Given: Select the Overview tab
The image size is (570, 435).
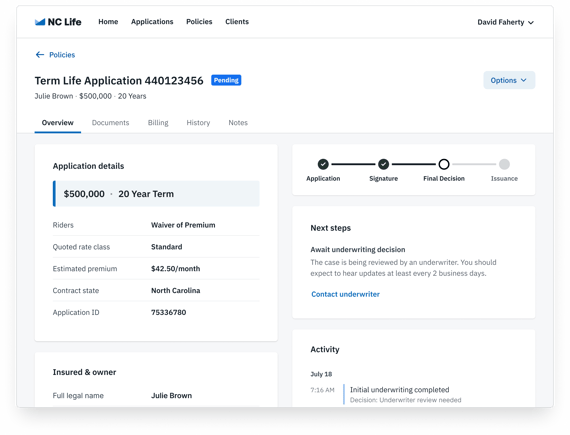Looking at the screenshot, I should pos(57,123).
